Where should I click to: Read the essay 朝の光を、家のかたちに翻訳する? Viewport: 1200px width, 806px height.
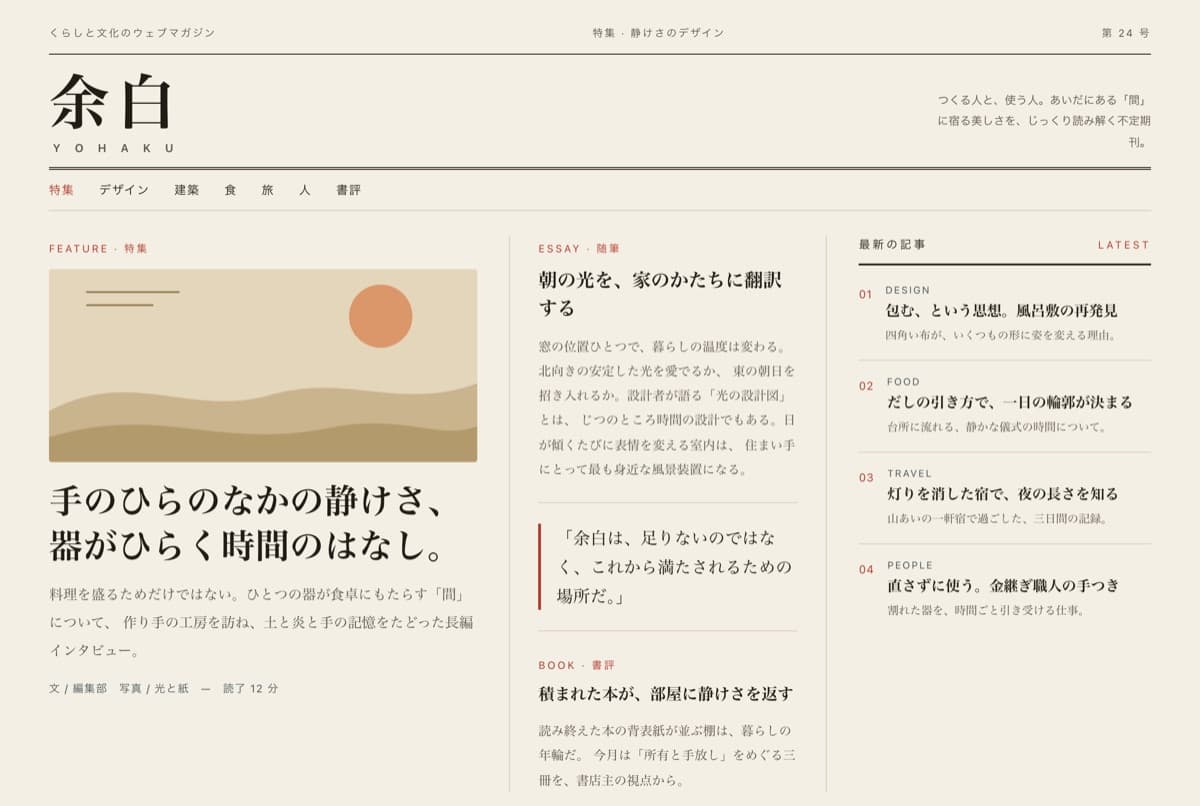point(660,293)
